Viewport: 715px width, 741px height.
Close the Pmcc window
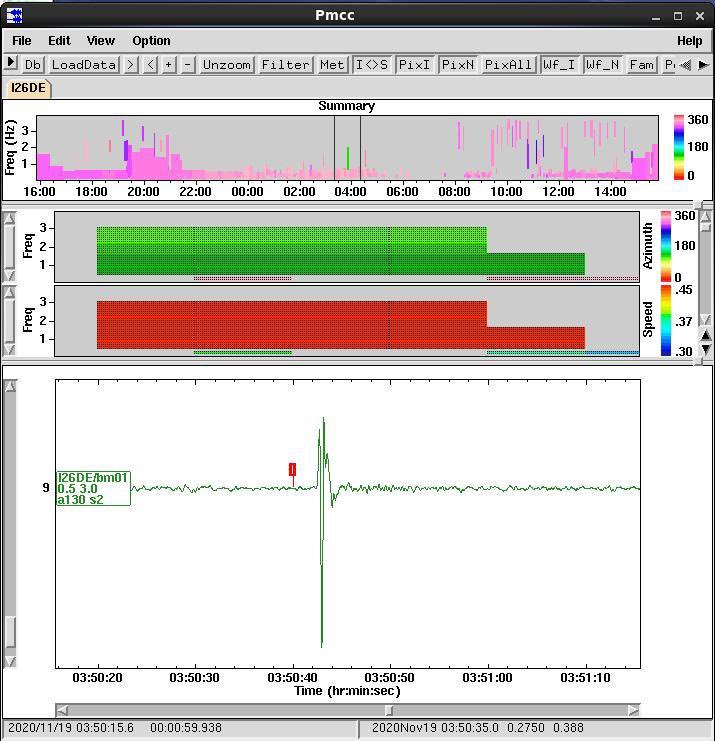(x=700, y=16)
